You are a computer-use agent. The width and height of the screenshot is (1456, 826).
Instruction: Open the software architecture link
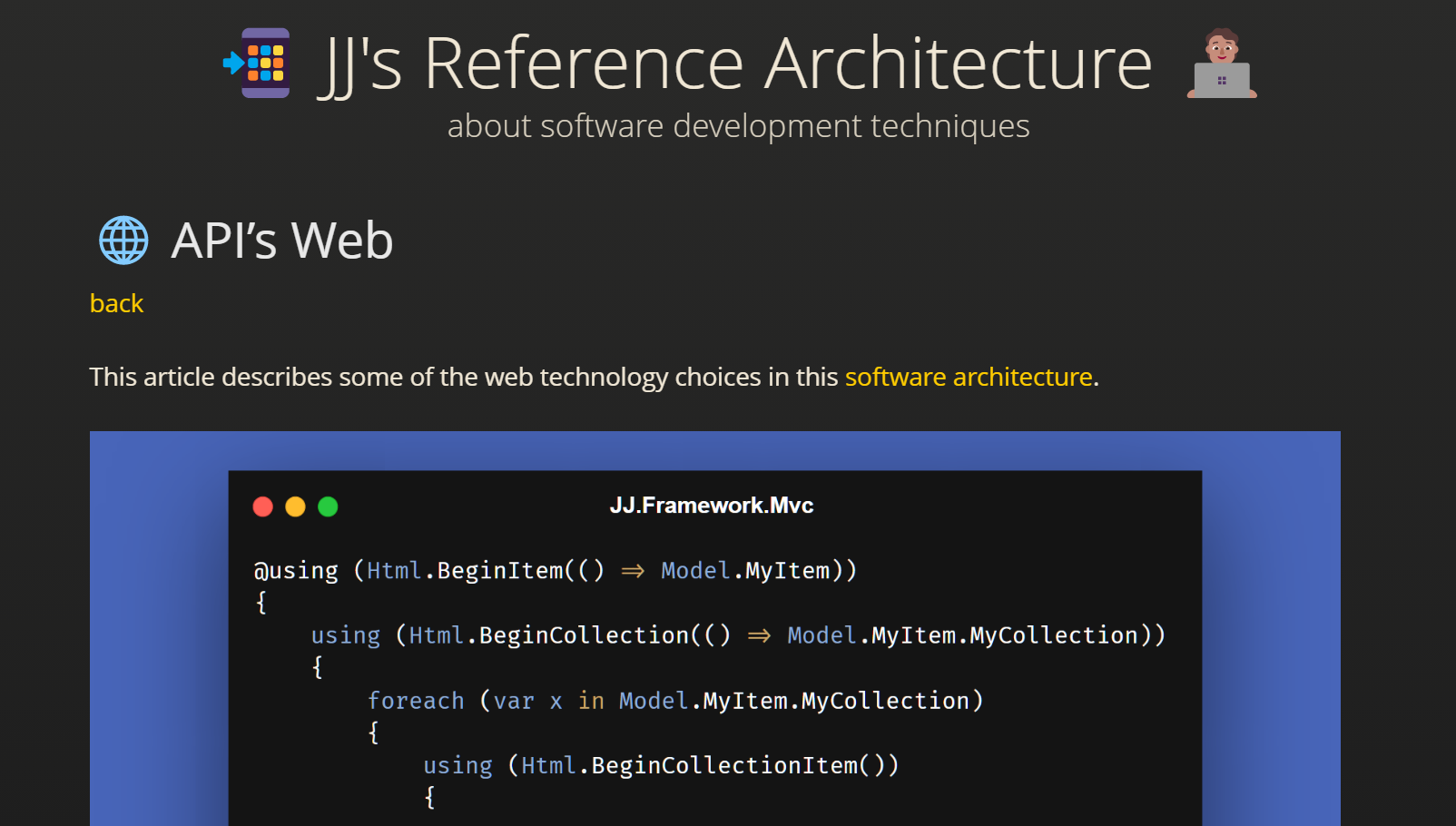coord(968,377)
